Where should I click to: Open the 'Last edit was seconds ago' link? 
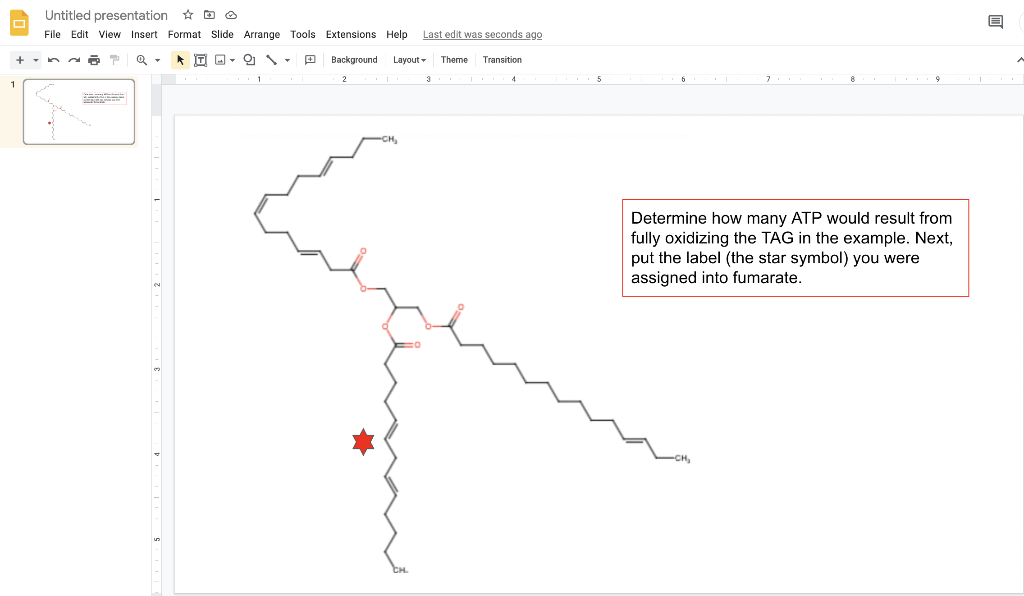pyautogui.click(x=483, y=35)
